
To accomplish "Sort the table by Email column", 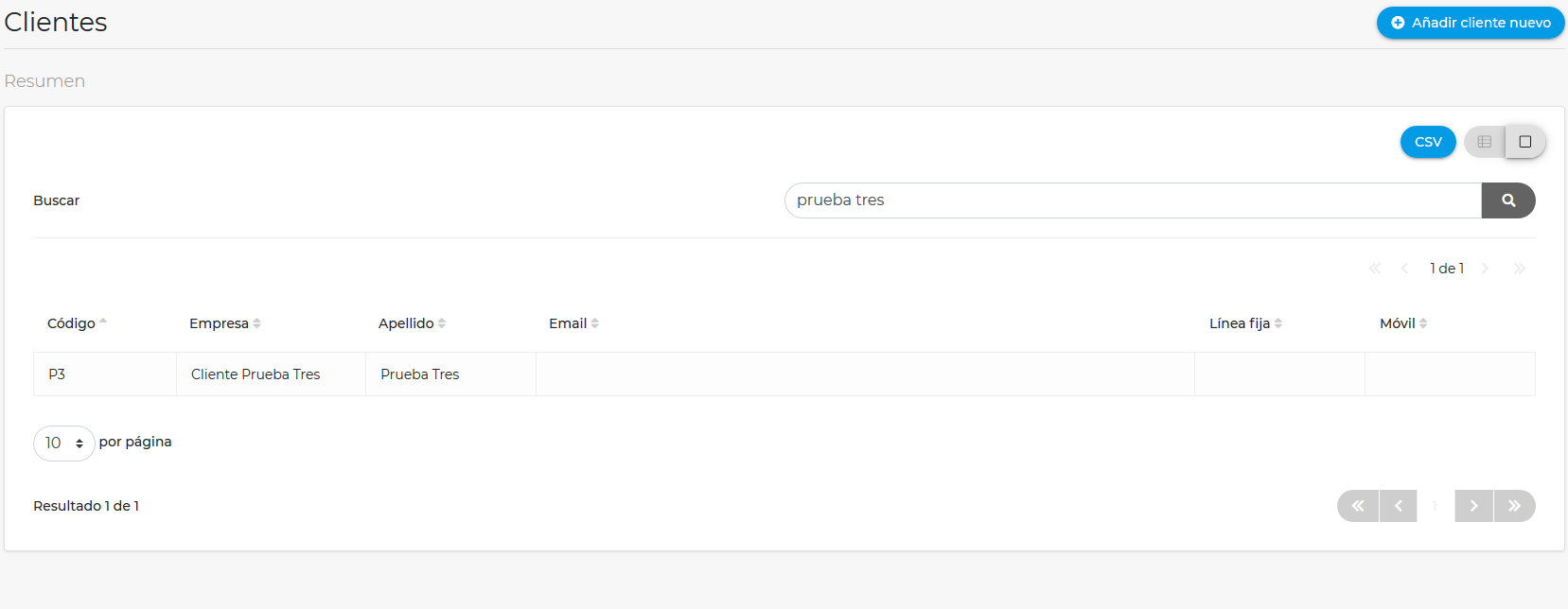I will [x=573, y=323].
